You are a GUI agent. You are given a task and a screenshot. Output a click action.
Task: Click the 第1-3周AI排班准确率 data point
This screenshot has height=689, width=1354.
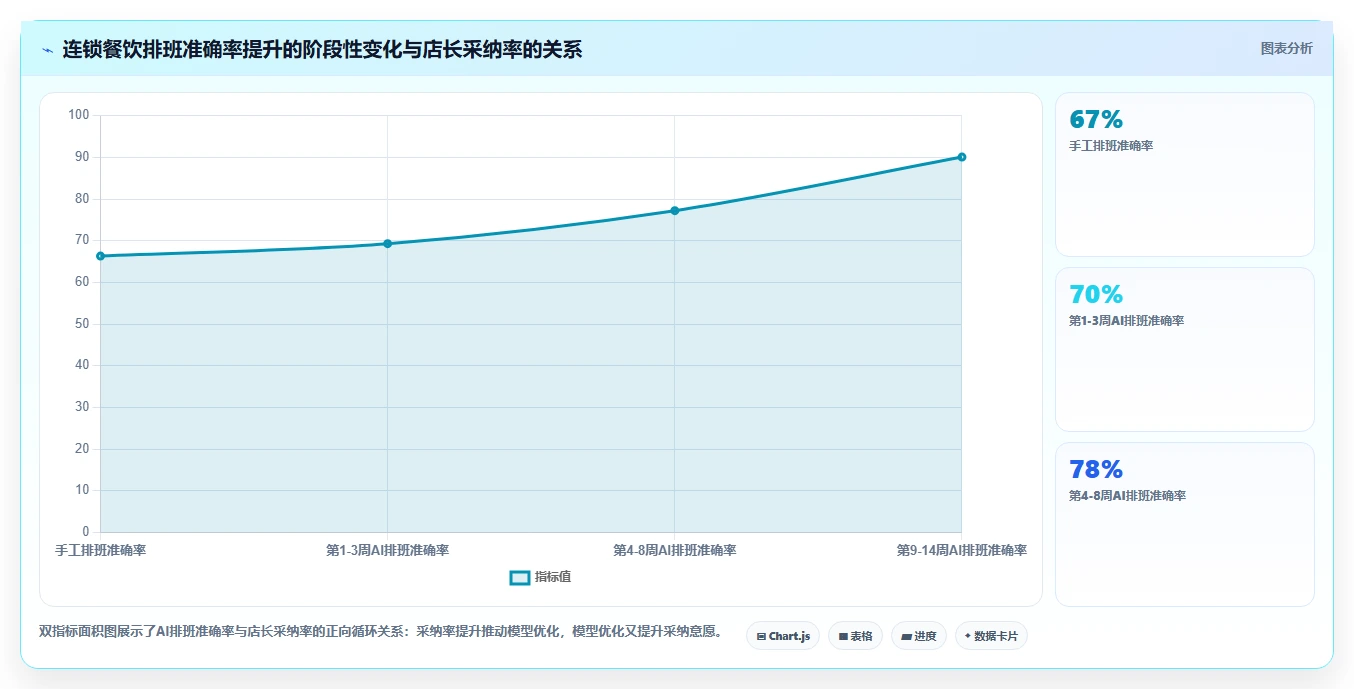387,244
